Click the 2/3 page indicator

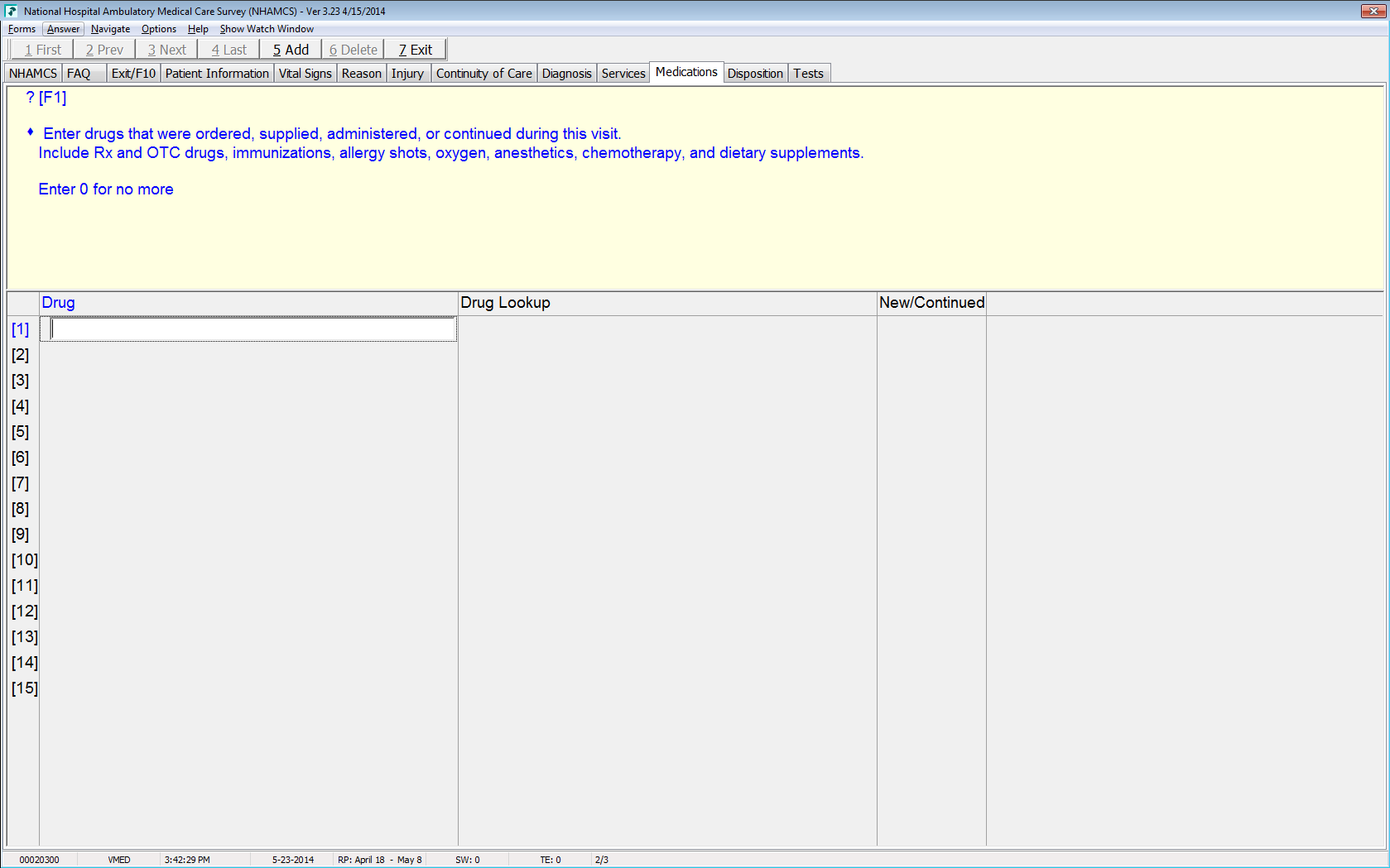[602, 860]
